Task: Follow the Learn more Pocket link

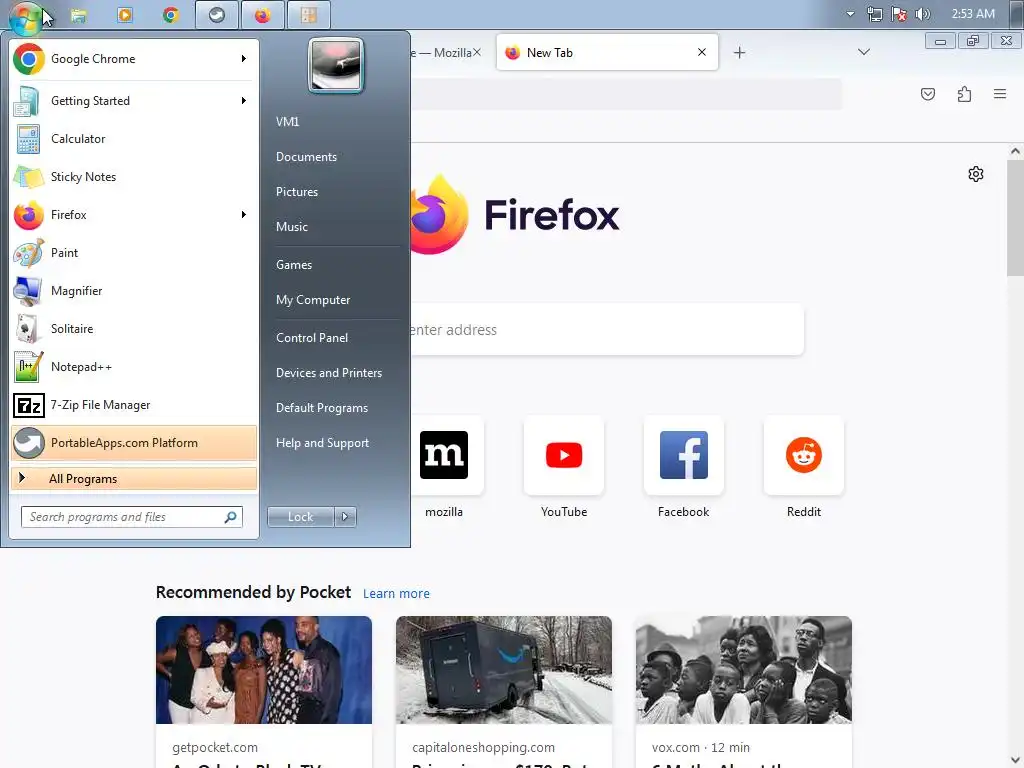Action: tap(396, 594)
